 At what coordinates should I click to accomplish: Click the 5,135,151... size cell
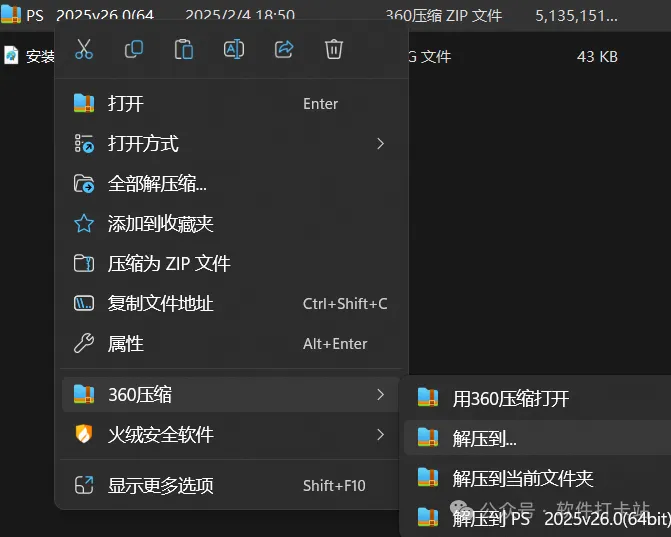tap(576, 16)
